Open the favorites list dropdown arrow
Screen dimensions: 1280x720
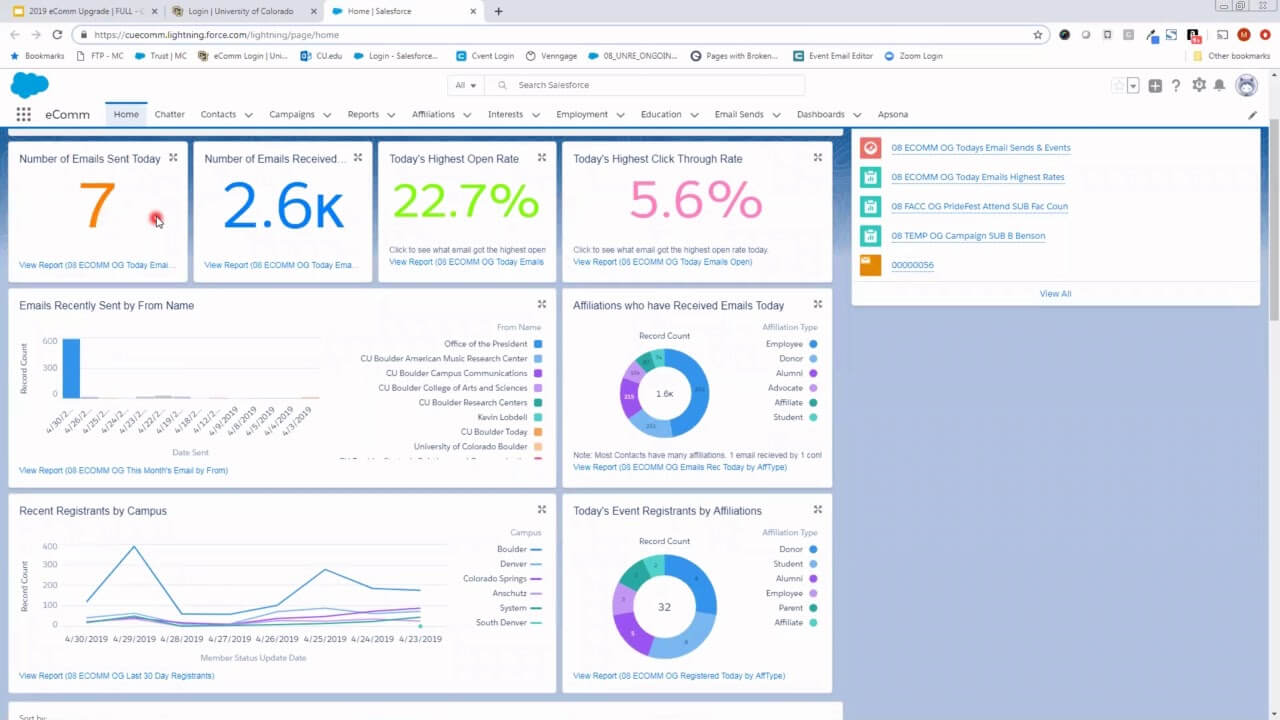click(1133, 86)
